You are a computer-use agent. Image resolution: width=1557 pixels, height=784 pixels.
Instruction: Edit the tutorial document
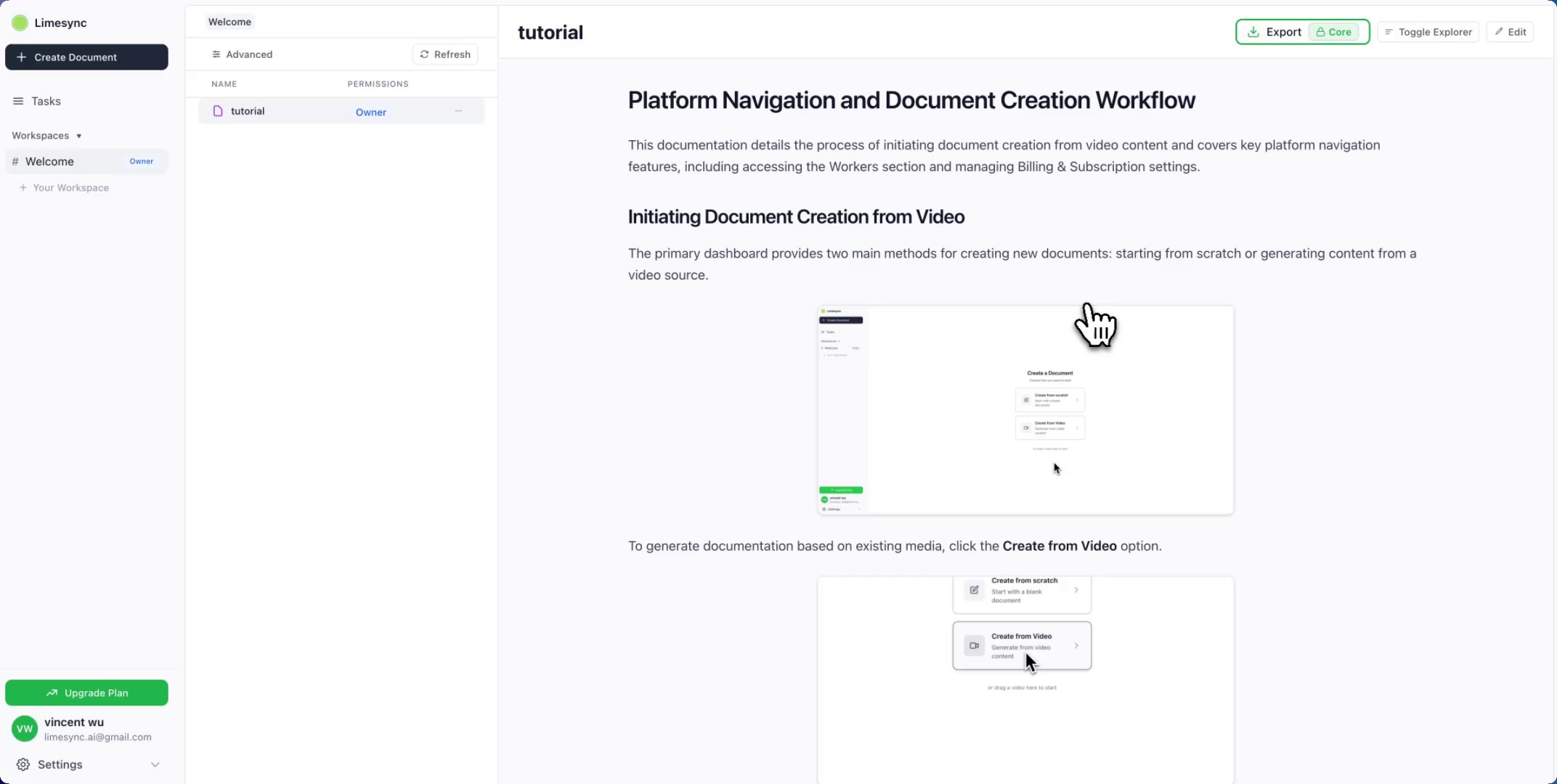point(1510,32)
